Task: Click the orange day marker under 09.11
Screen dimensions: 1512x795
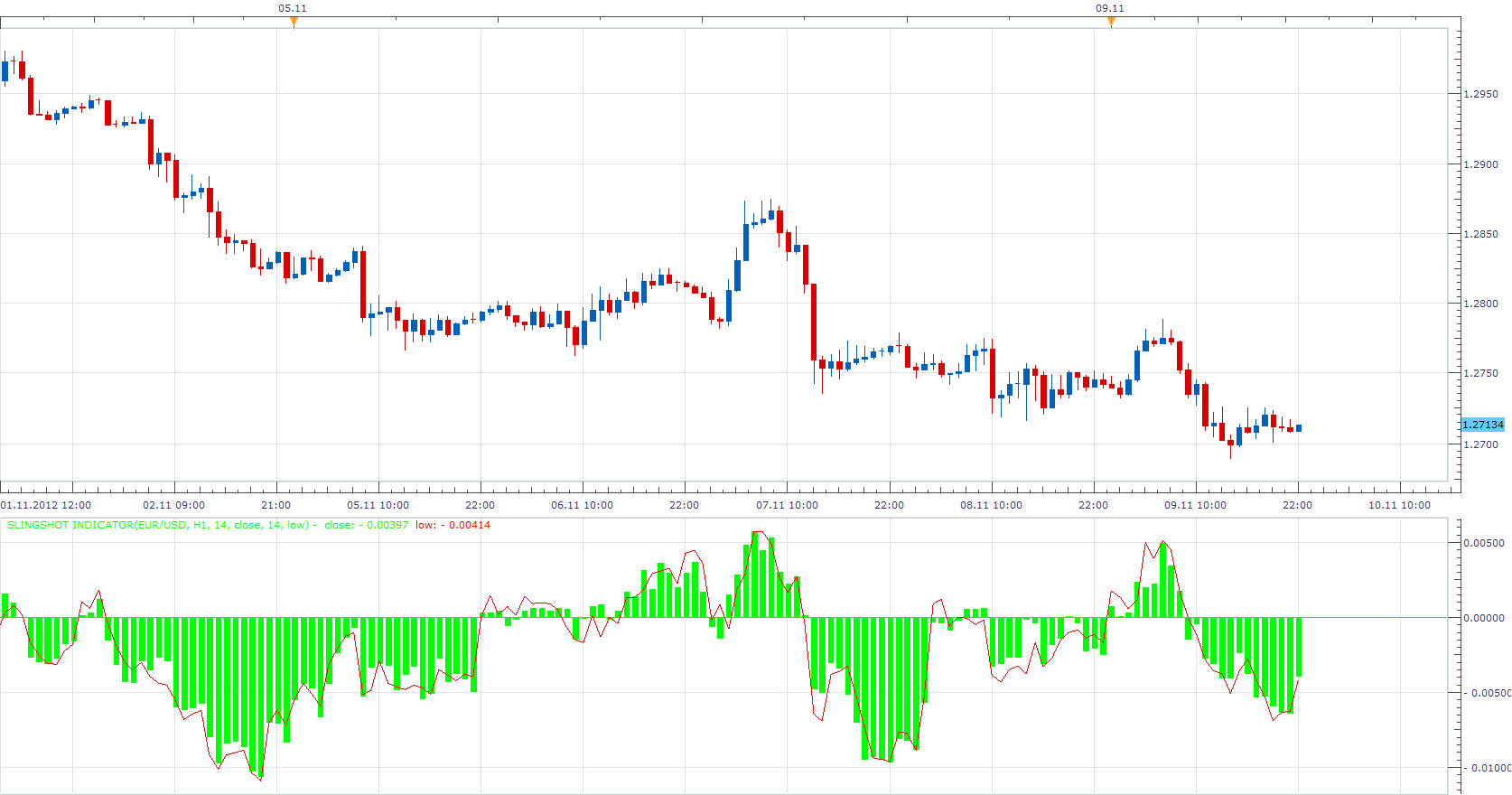Action: (x=1111, y=22)
